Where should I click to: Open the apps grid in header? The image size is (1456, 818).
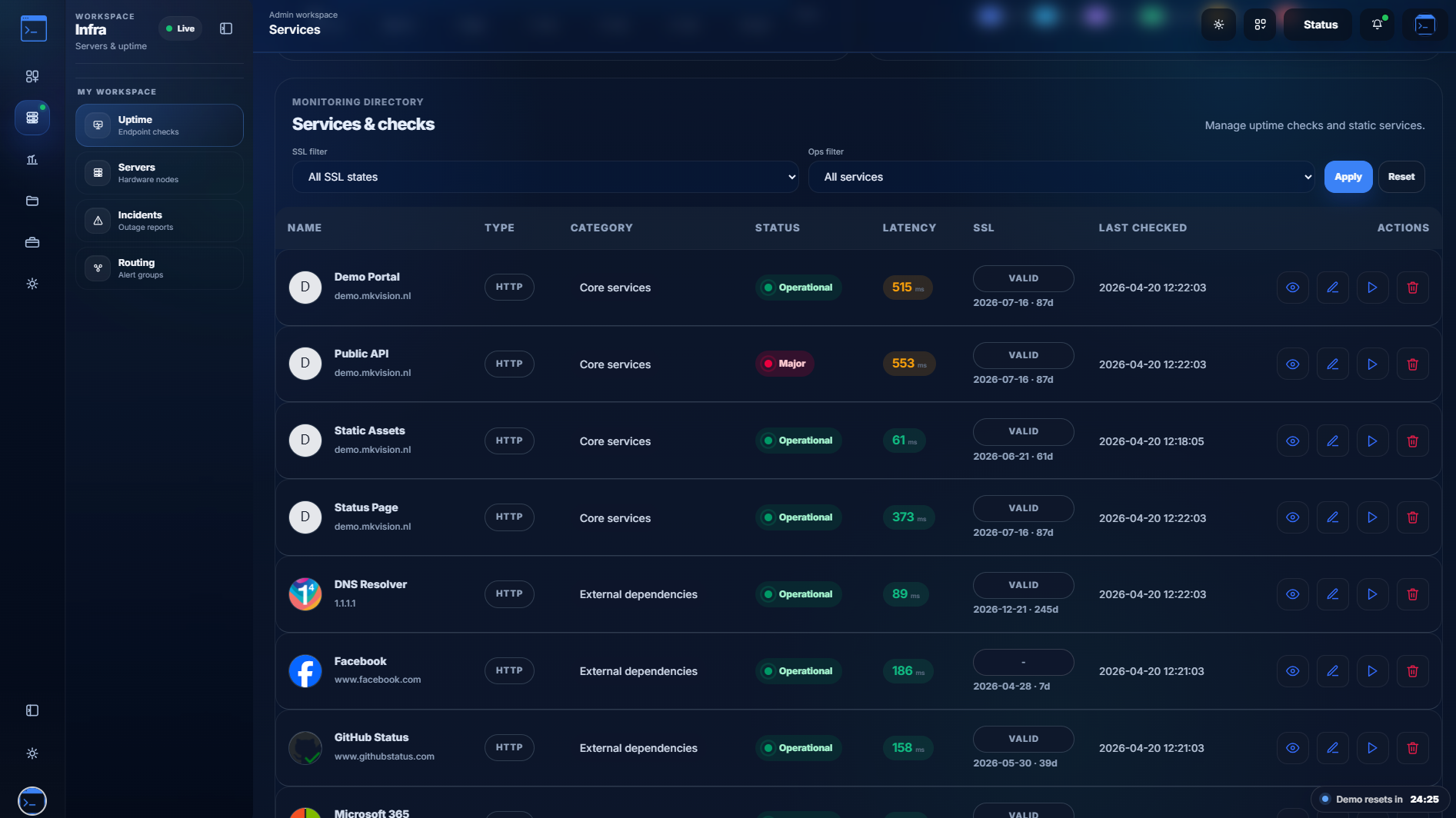tap(1260, 25)
